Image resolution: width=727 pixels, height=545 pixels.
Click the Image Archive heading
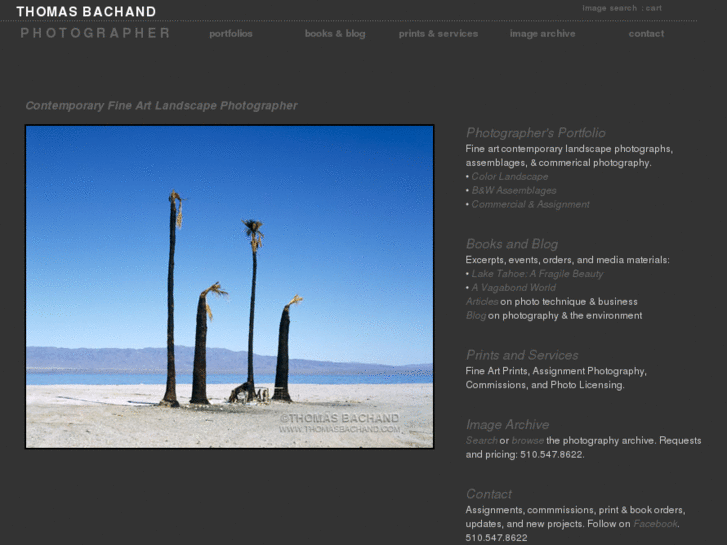point(507,425)
